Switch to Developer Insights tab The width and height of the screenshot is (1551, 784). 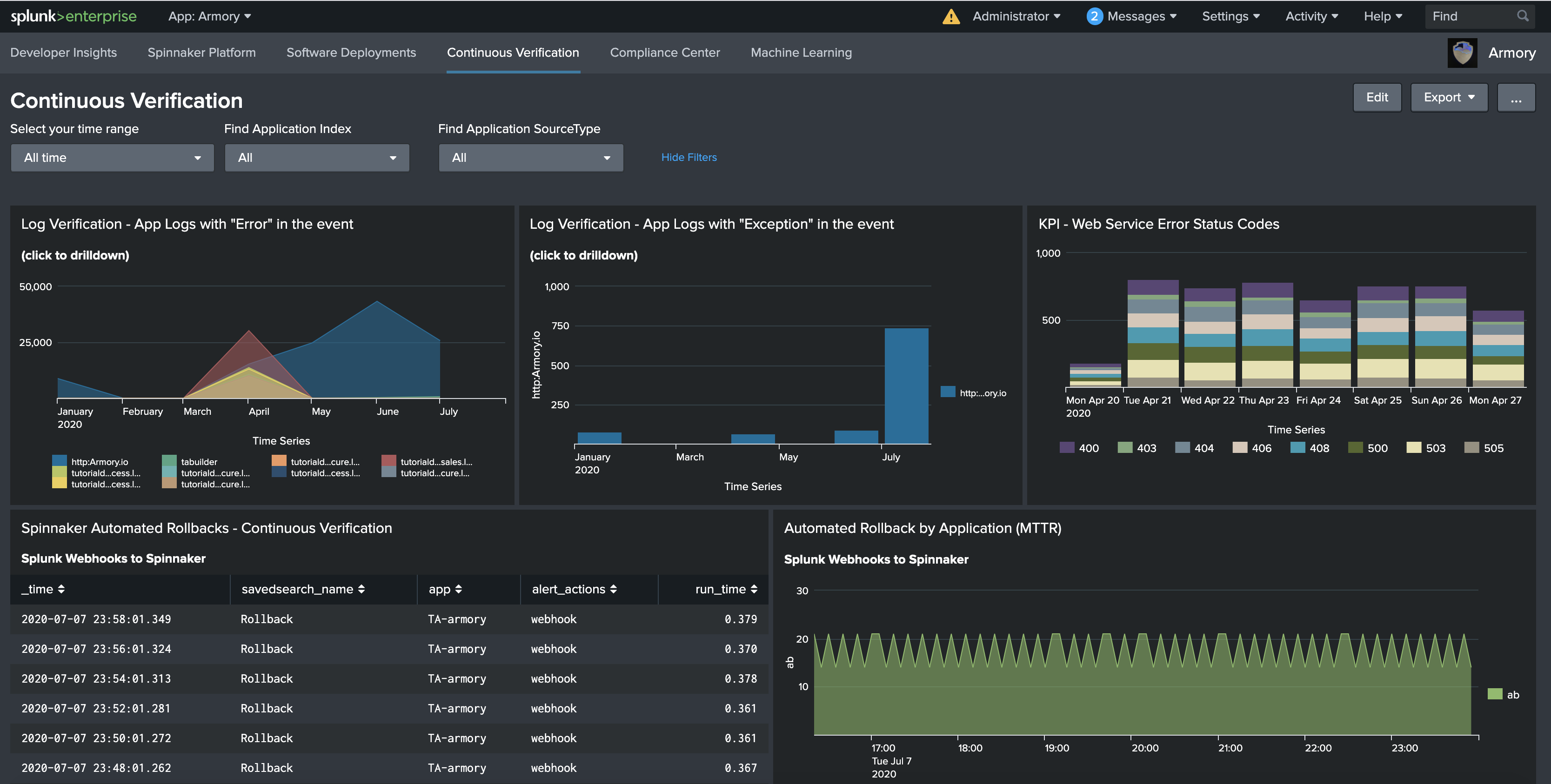[x=63, y=53]
